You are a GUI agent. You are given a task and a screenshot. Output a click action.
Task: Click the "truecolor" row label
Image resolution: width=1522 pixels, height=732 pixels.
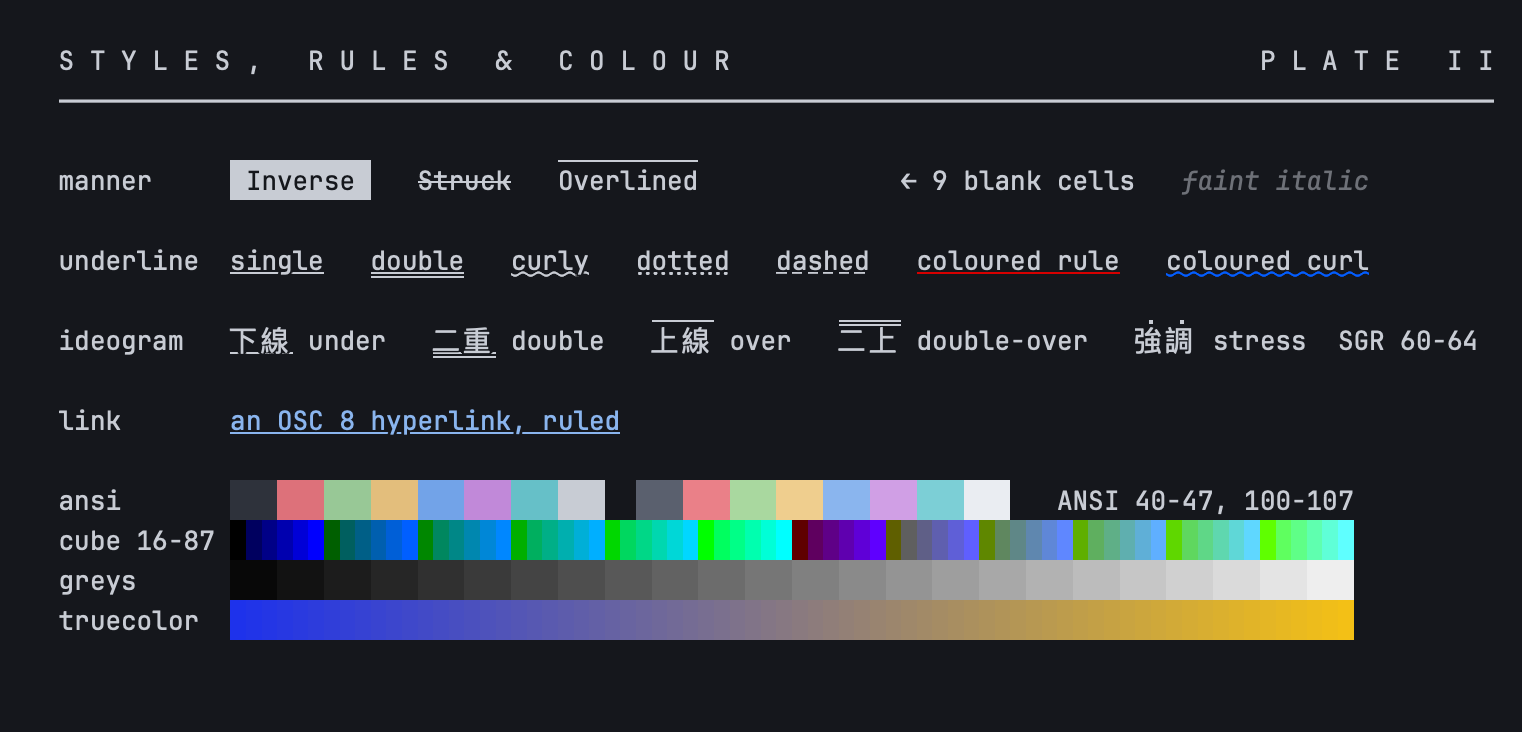(x=129, y=621)
